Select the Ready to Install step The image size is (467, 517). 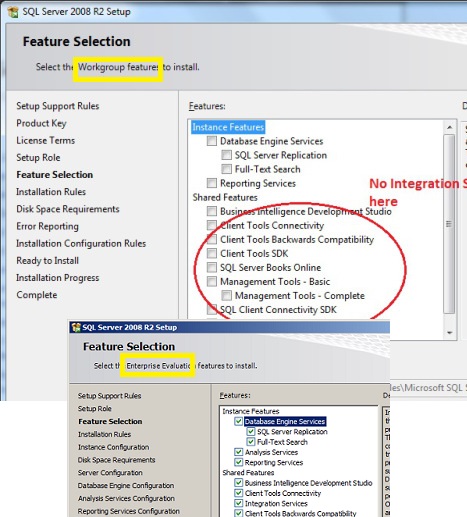[48, 261]
